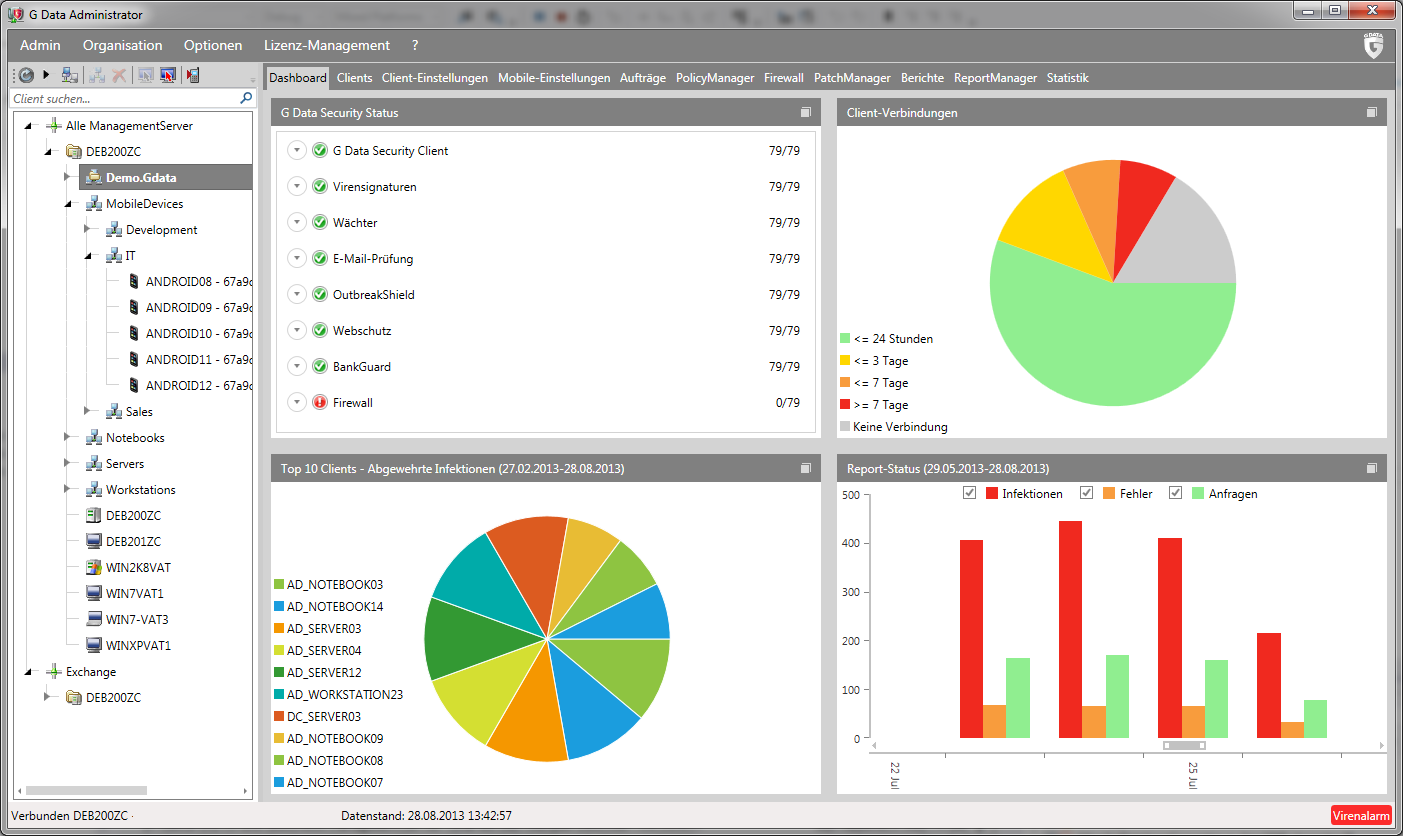This screenshot has width=1403, height=836.
Task: Click the refresh icon in the toolbar
Action: 26,75
